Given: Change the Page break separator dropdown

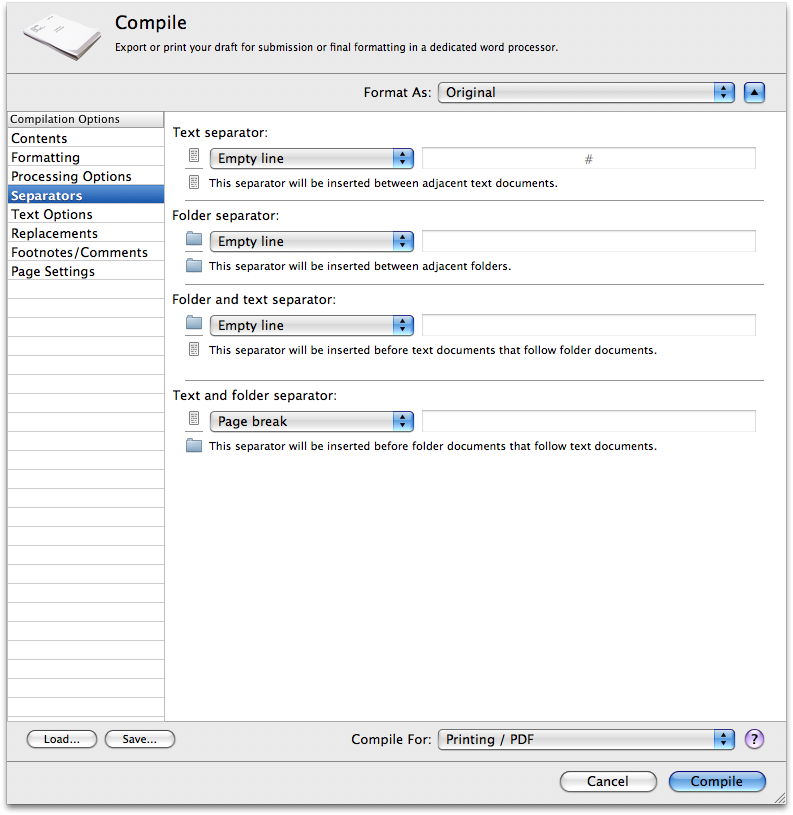Looking at the screenshot, I should pos(311,421).
